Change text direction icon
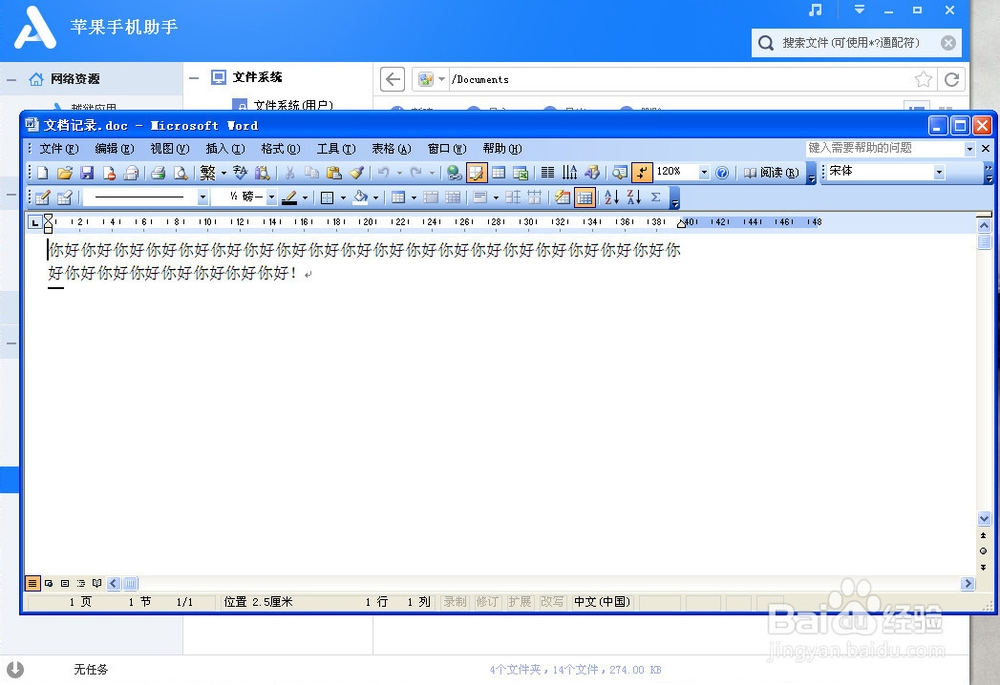The image size is (1000, 685). coord(569,172)
